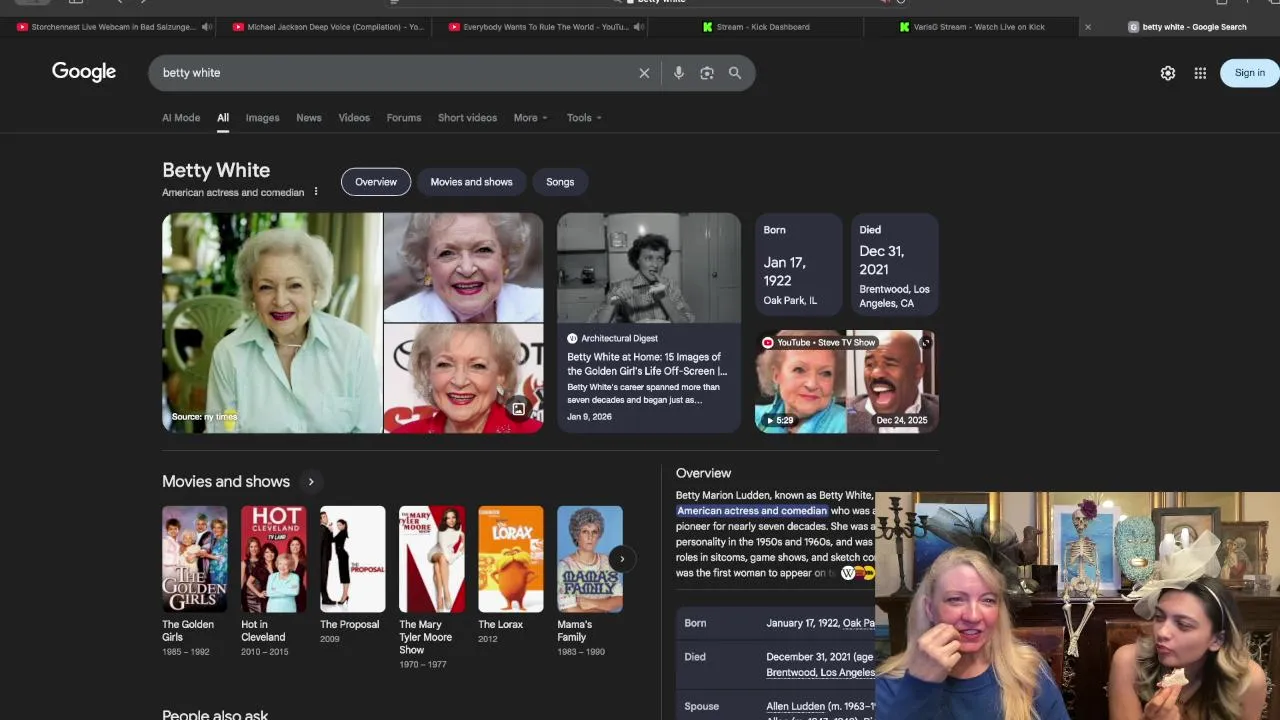1280x720 pixels.
Task: Click the mute icon on Everybody Wants To Rule tab
Action: tap(638, 27)
